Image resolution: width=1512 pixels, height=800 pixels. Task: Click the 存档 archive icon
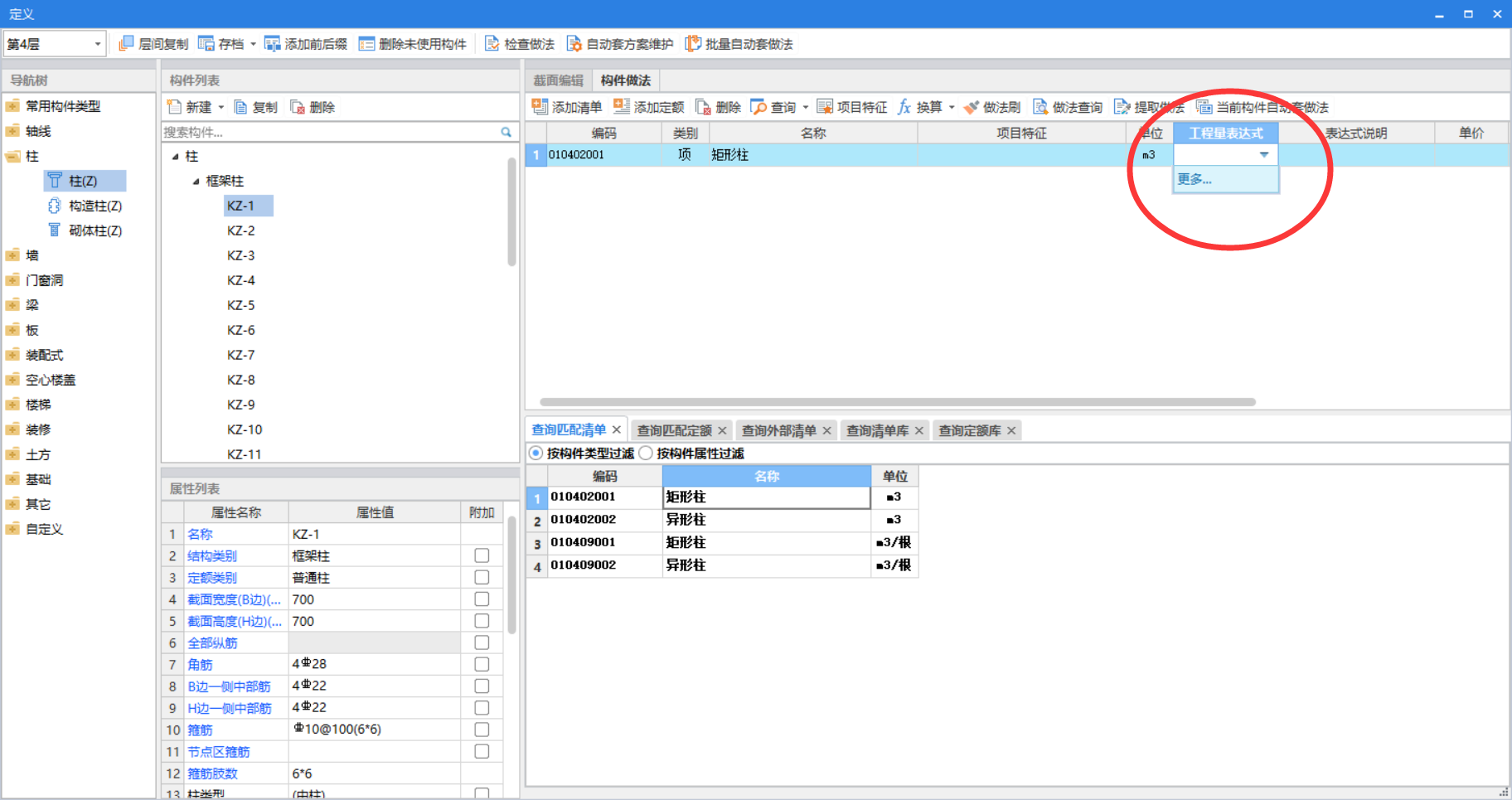206,44
